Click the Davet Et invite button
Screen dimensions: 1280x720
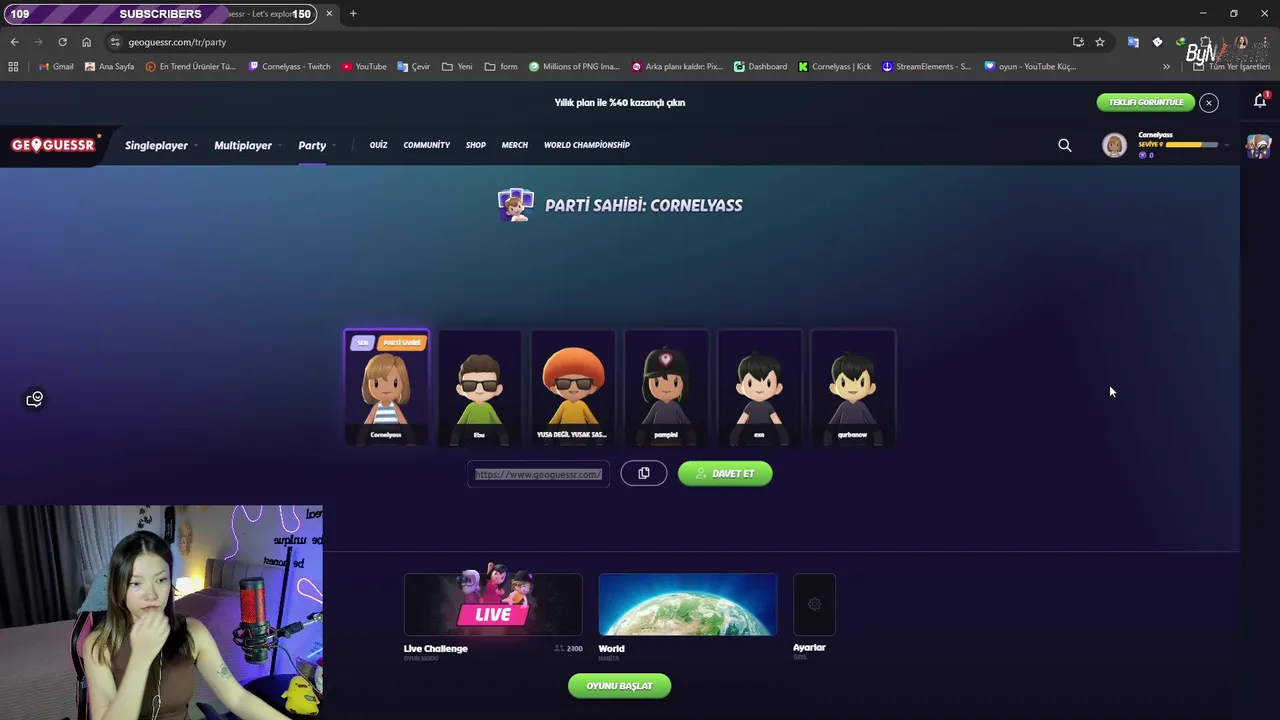pyautogui.click(x=725, y=474)
